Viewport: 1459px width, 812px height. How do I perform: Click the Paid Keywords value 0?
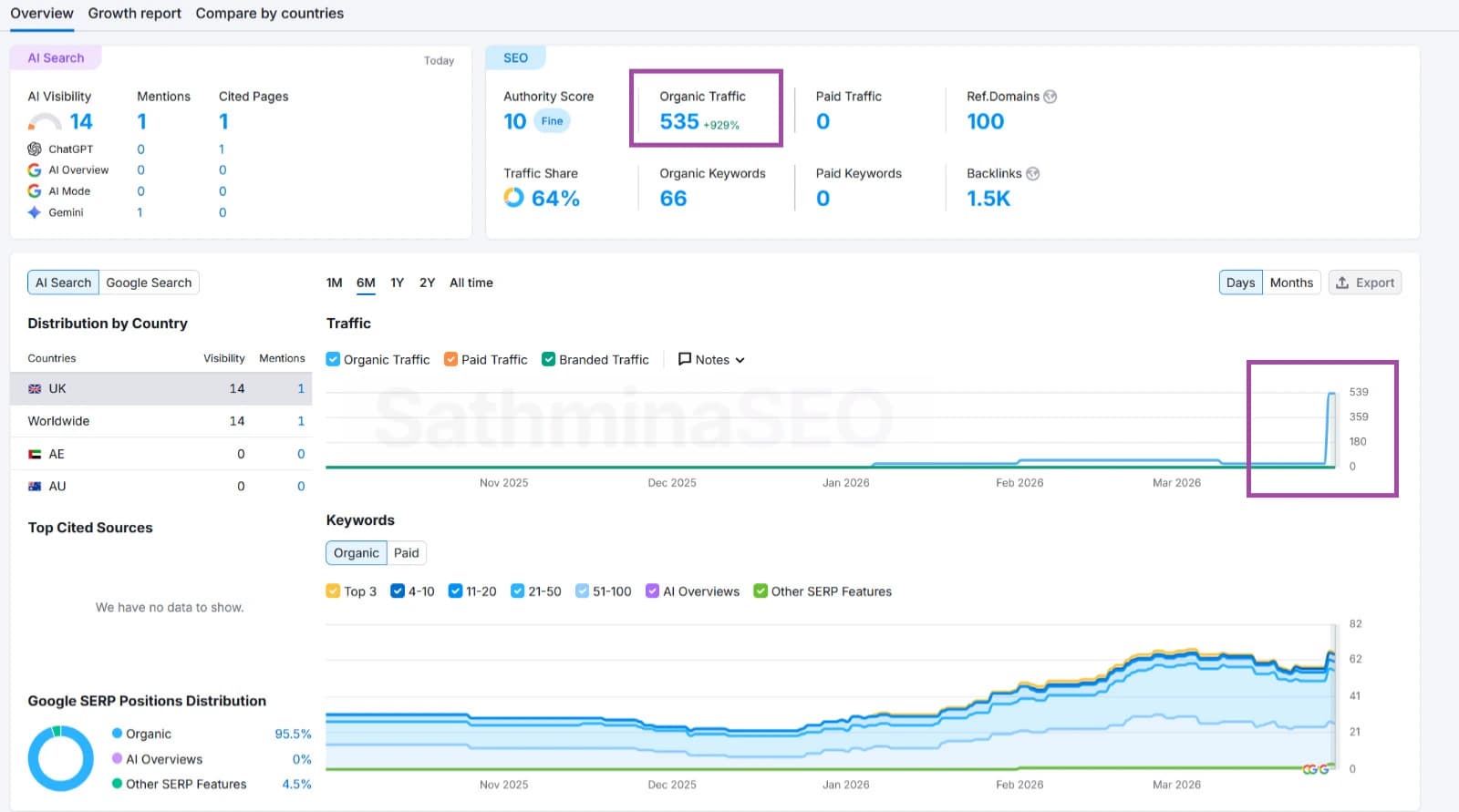pyautogui.click(x=823, y=199)
